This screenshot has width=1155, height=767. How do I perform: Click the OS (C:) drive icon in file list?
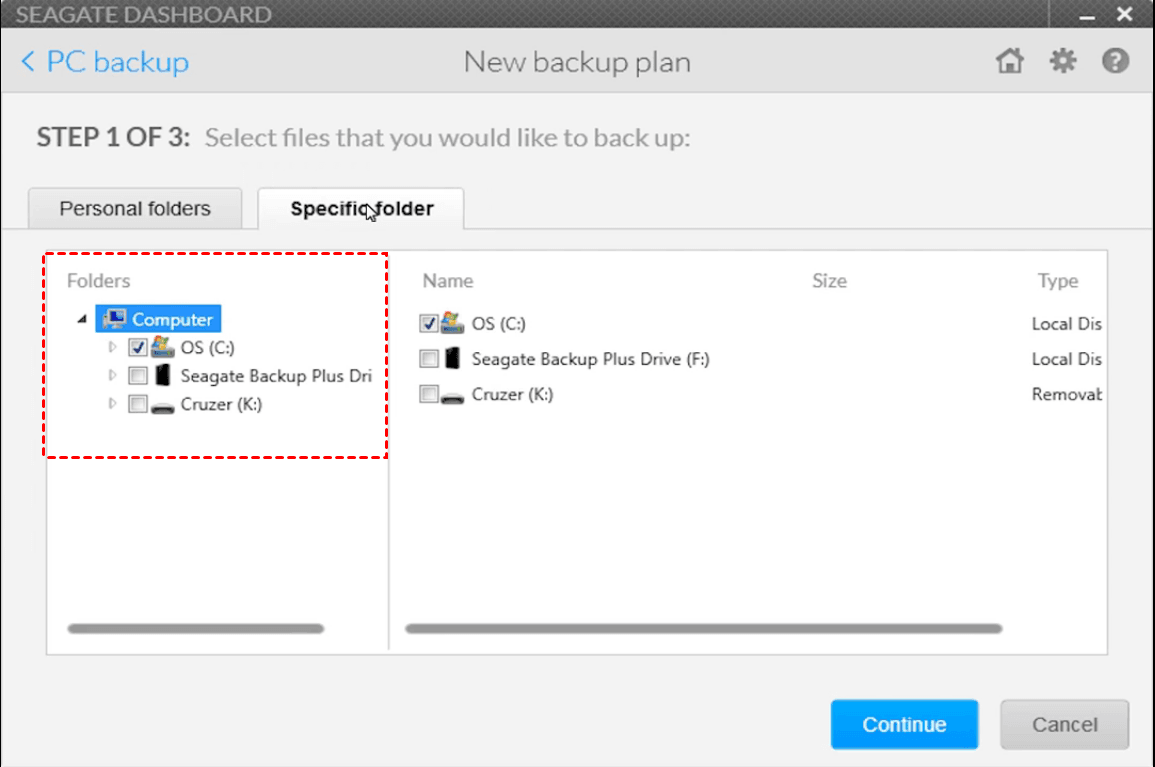[x=455, y=323]
